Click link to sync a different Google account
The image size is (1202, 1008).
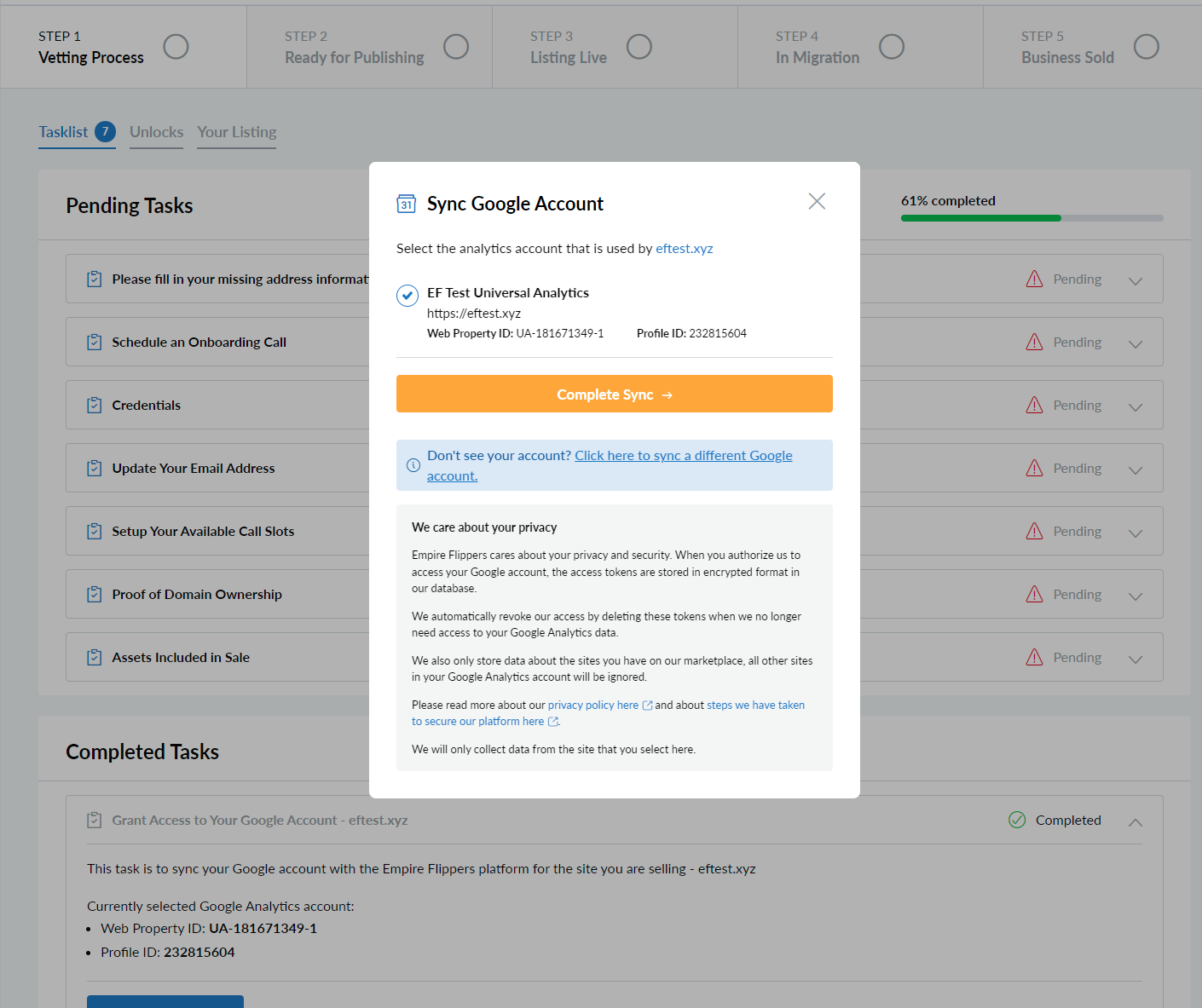(610, 465)
